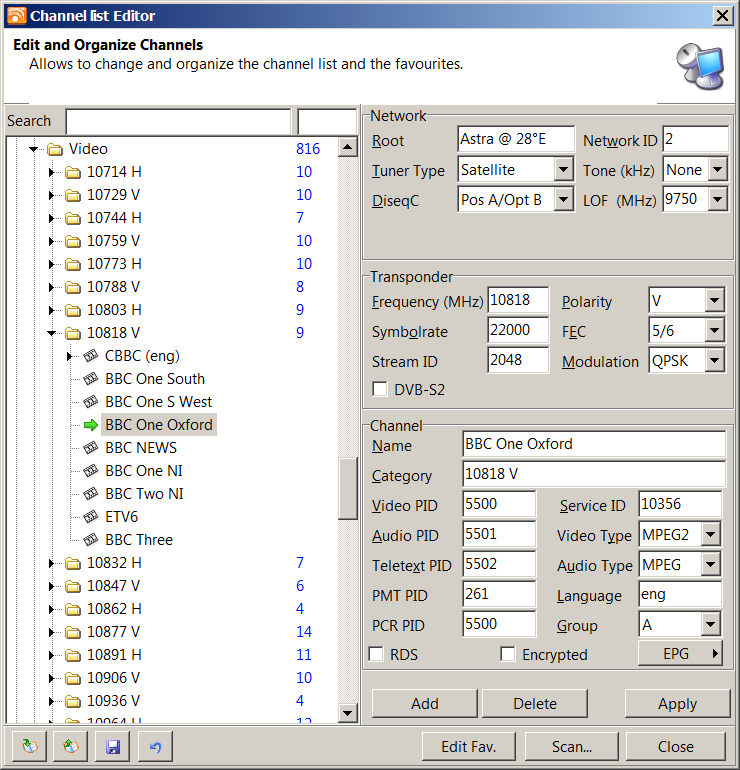This screenshot has height=770, width=740.
Task: Click the export channel list icon button
Action: click(x=71, y=746)
